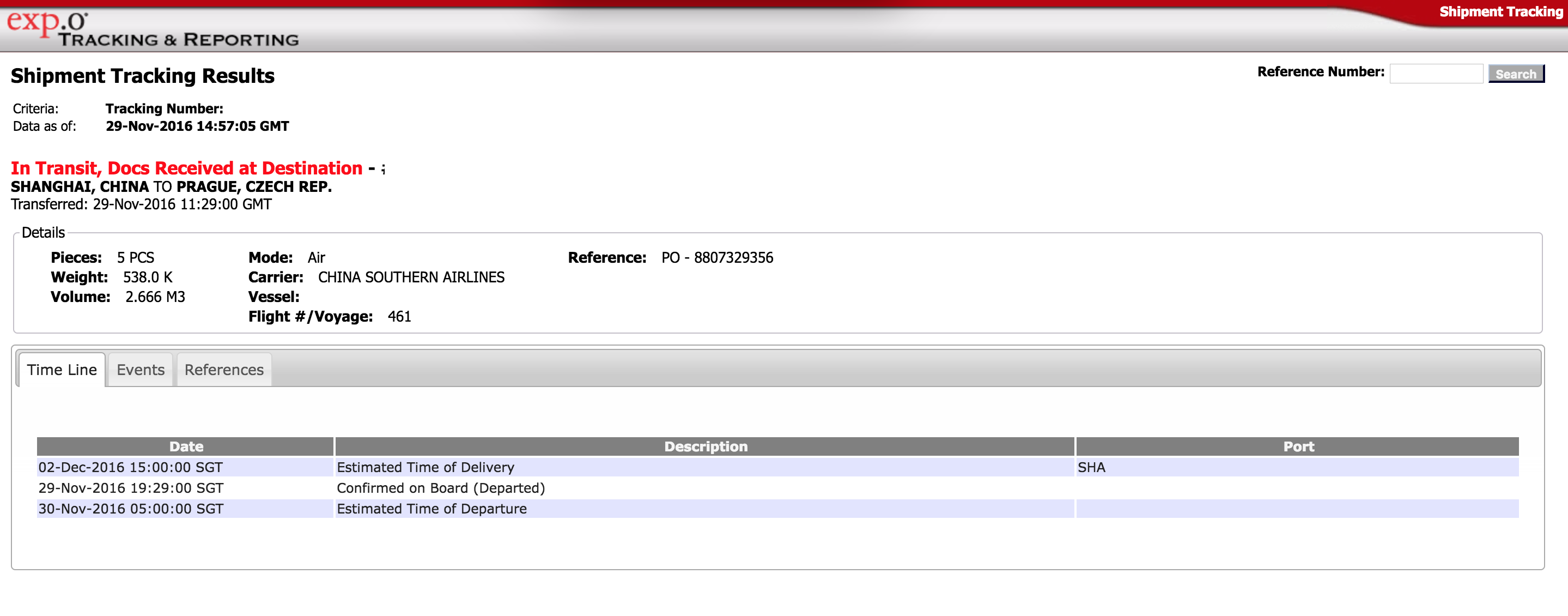
Task: Select the Time Line tab
Action: point(62,370)
